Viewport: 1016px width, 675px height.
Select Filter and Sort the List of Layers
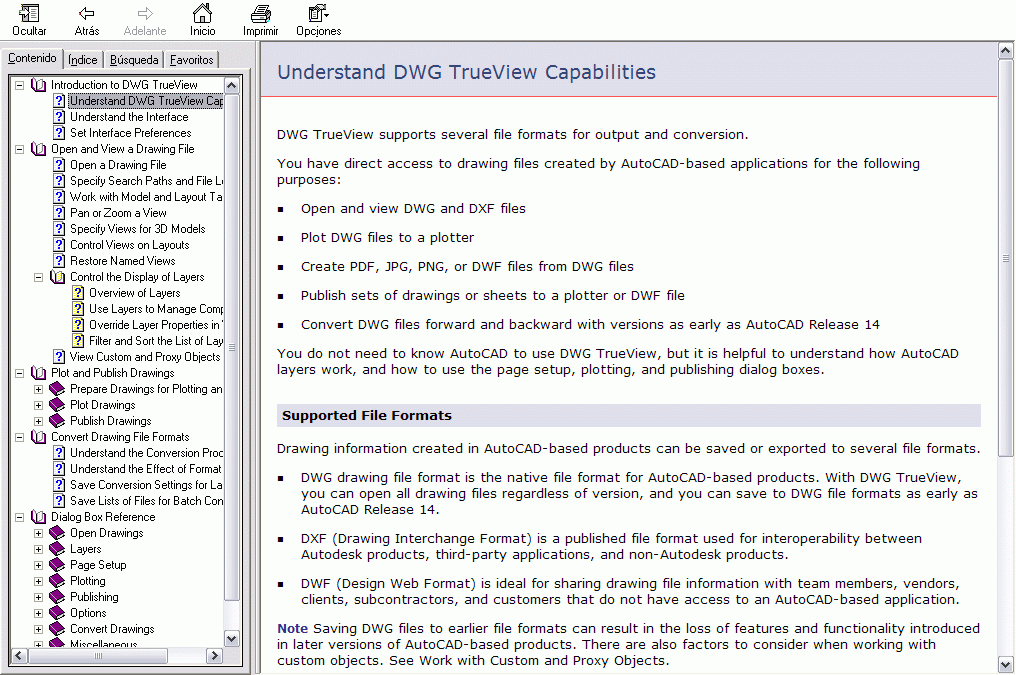156,341
